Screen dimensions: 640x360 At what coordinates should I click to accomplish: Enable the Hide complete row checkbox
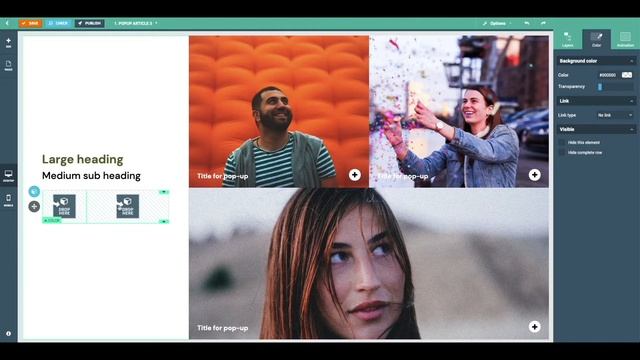(x=562, y=153)
